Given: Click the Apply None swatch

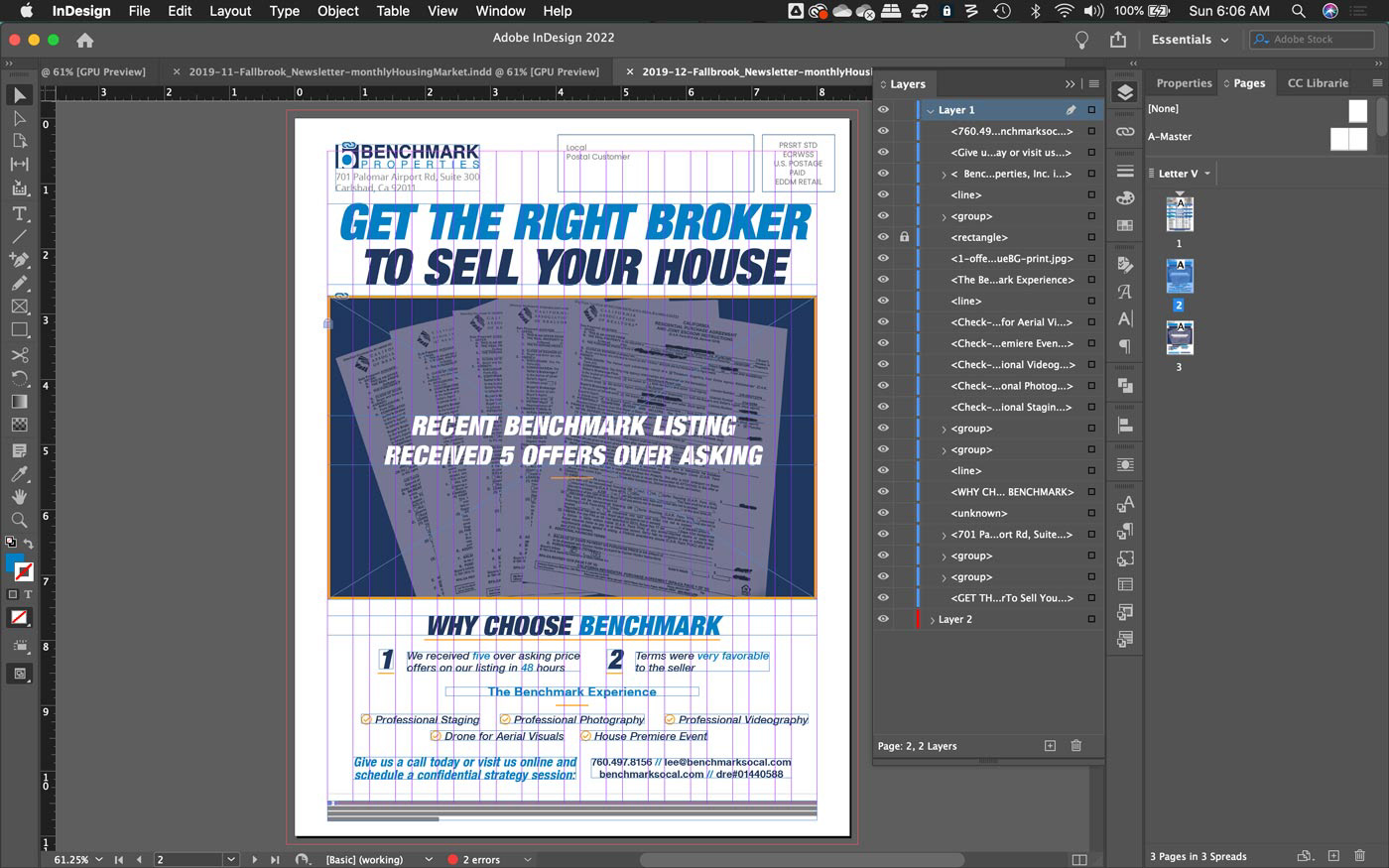Looking at the screenshot, I should coord(19,617).
